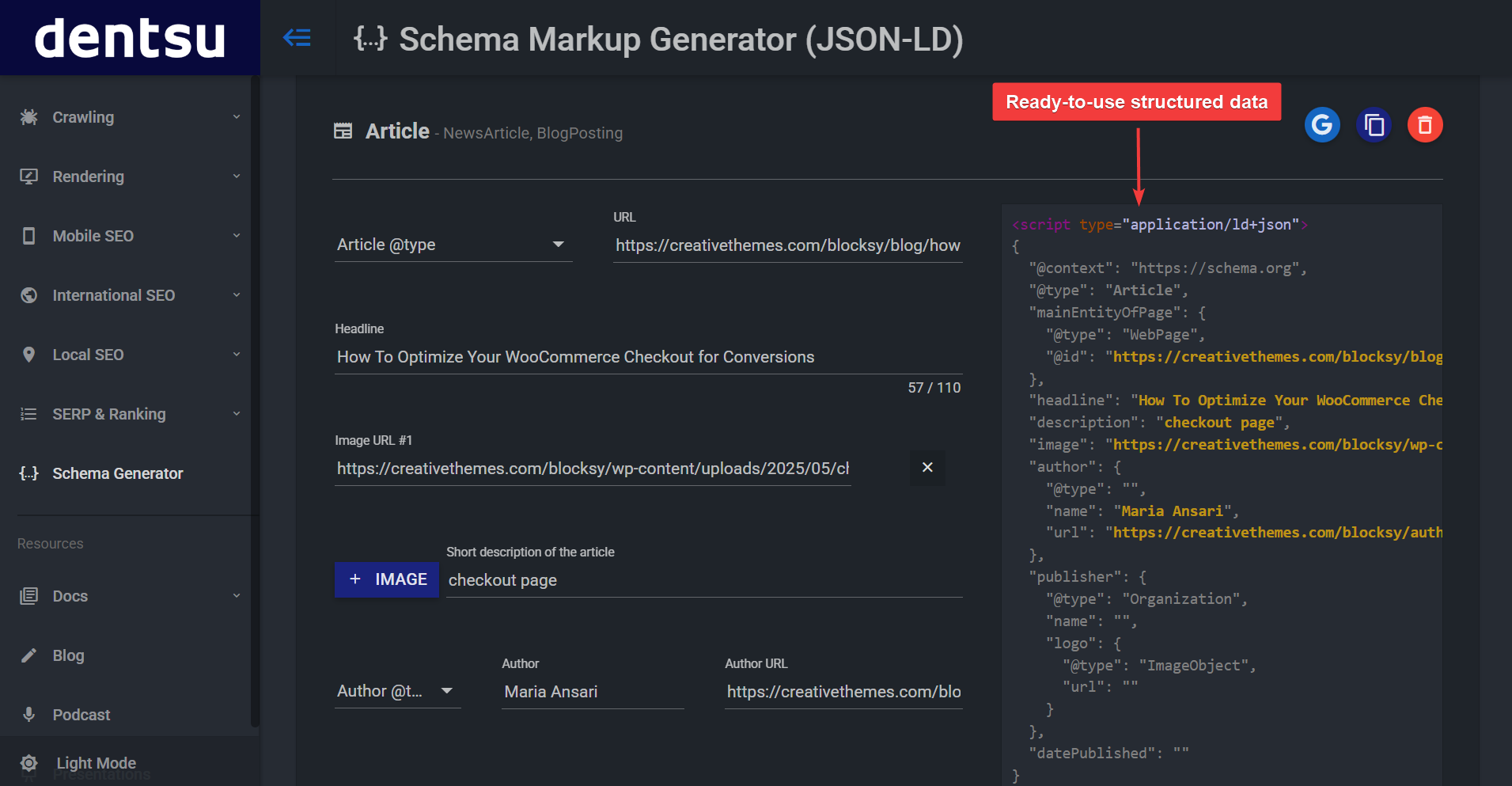Click the Author URL field
Viewport: 1512px width, 786px height.
tap(843, 692)
